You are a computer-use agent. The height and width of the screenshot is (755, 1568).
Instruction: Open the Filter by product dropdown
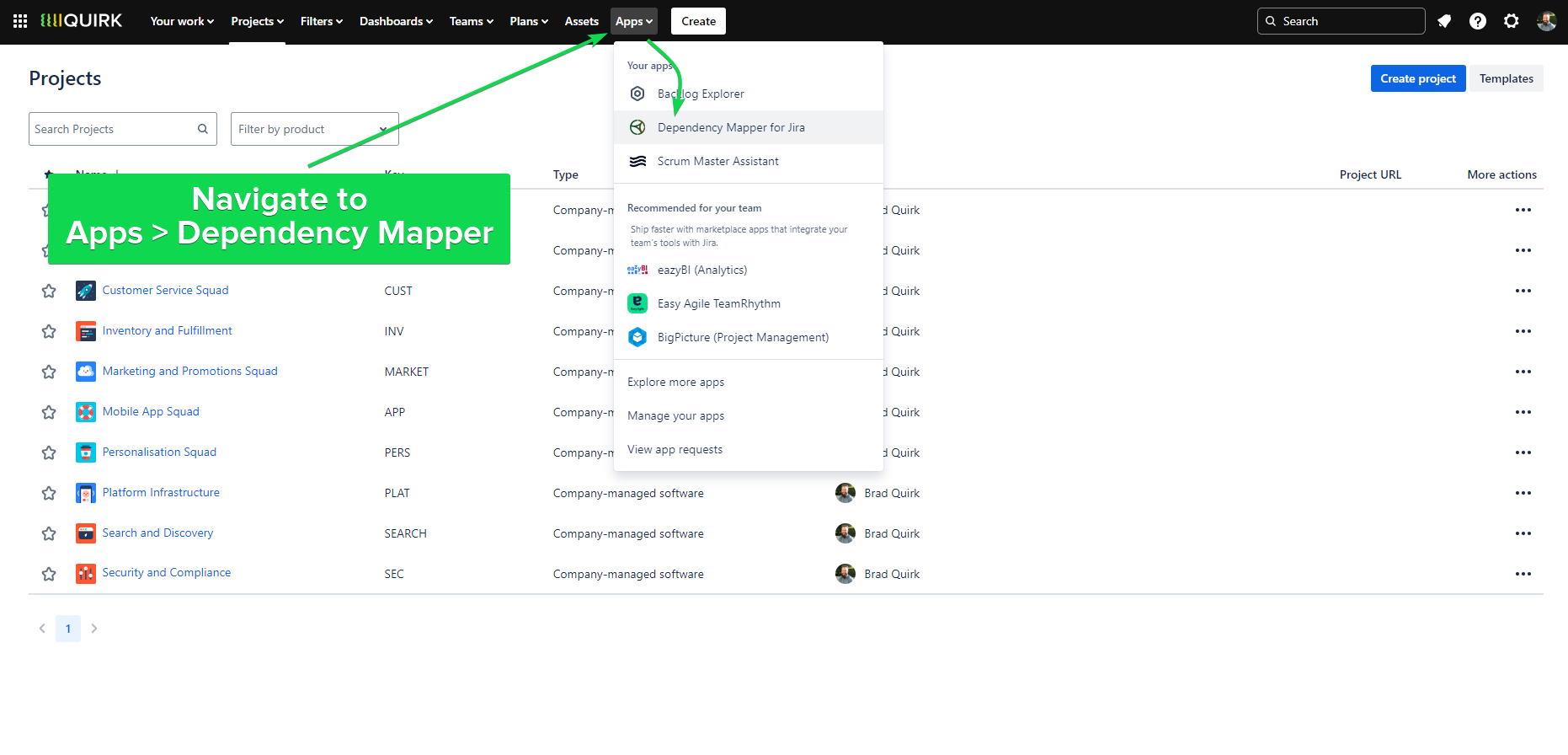[315, 129]
